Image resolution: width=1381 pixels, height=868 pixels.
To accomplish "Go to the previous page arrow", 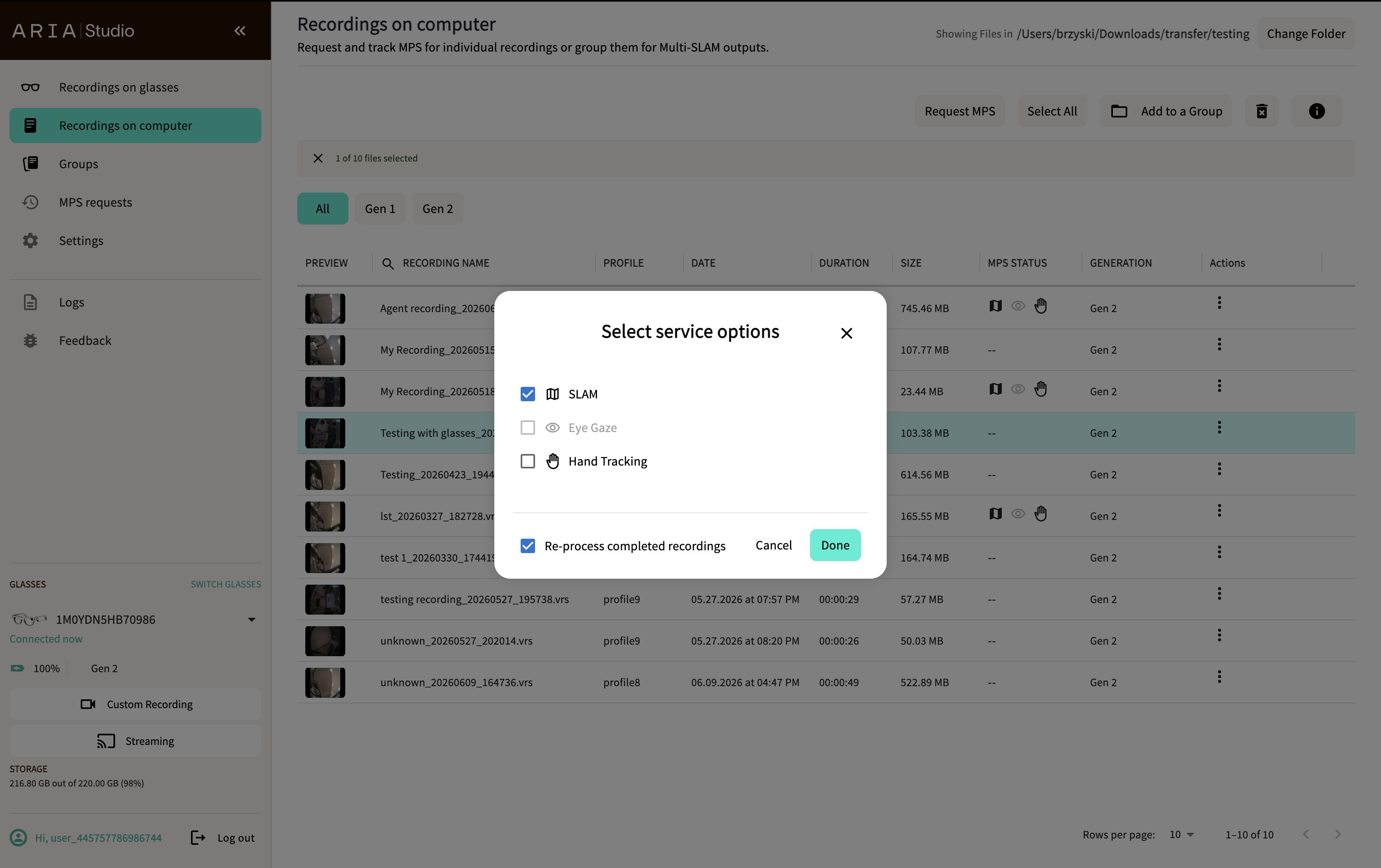I will tap(1305, 835).
